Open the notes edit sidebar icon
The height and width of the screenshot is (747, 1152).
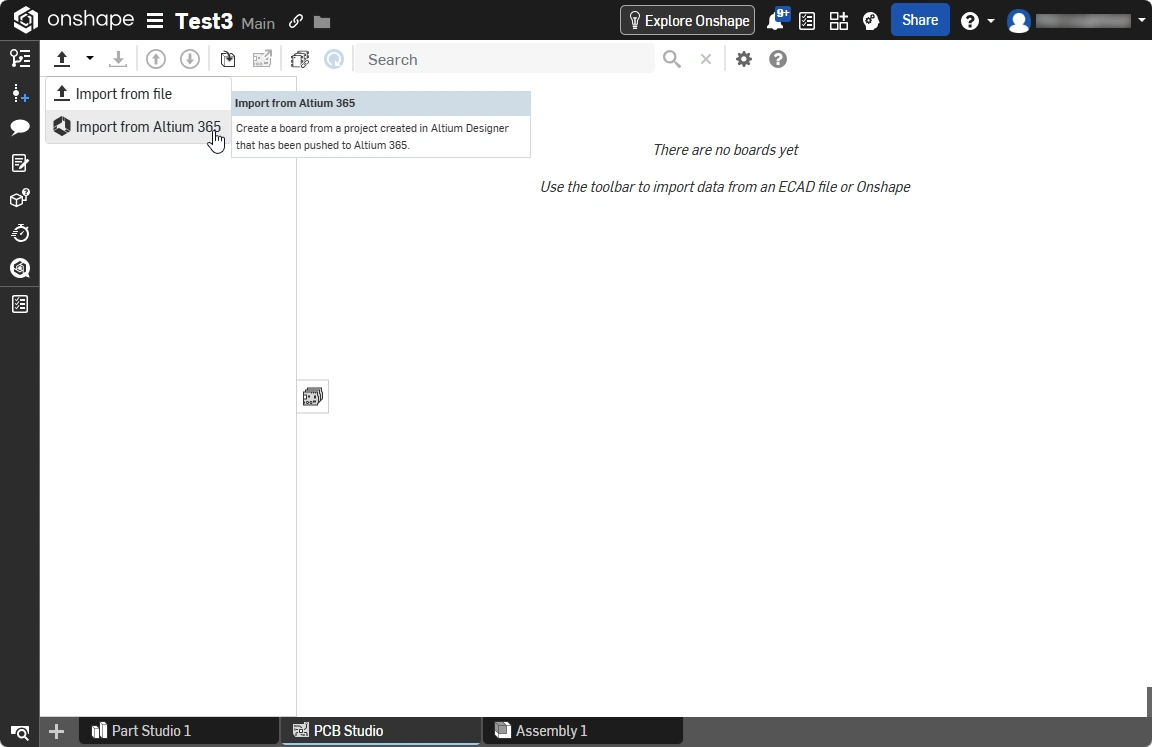(20, 163)
